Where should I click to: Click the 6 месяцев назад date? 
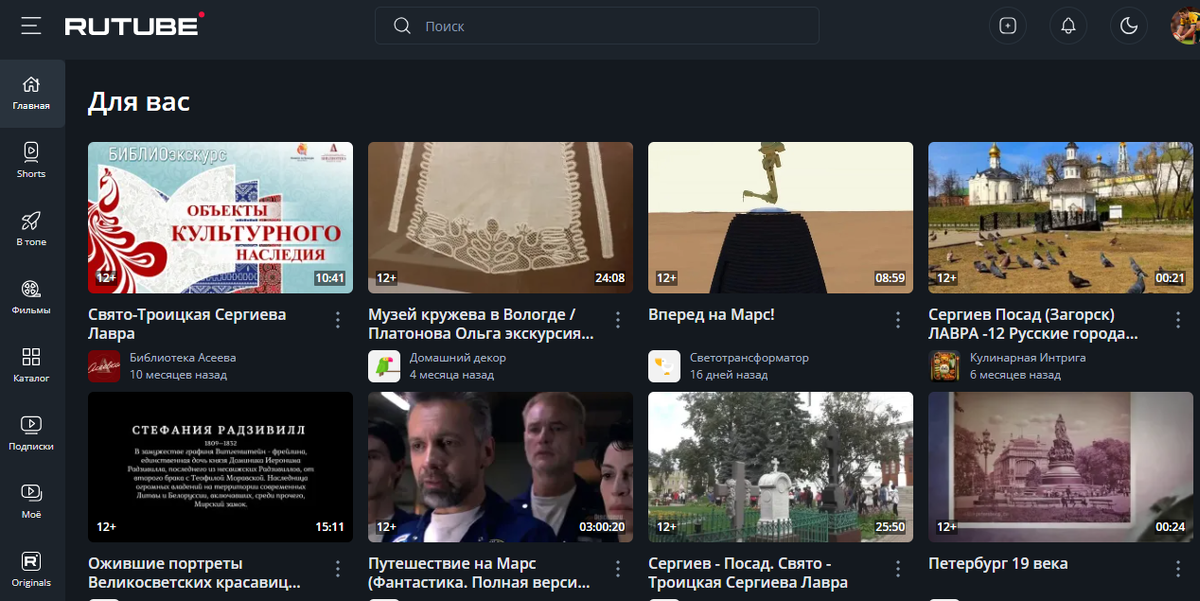[1015, 375]
